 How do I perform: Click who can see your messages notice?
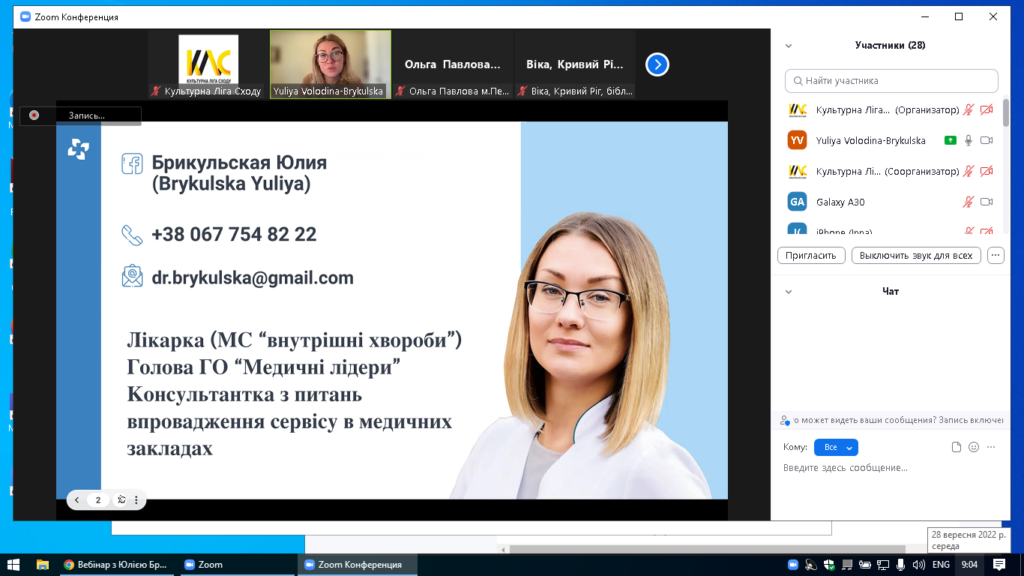[891, 421]
